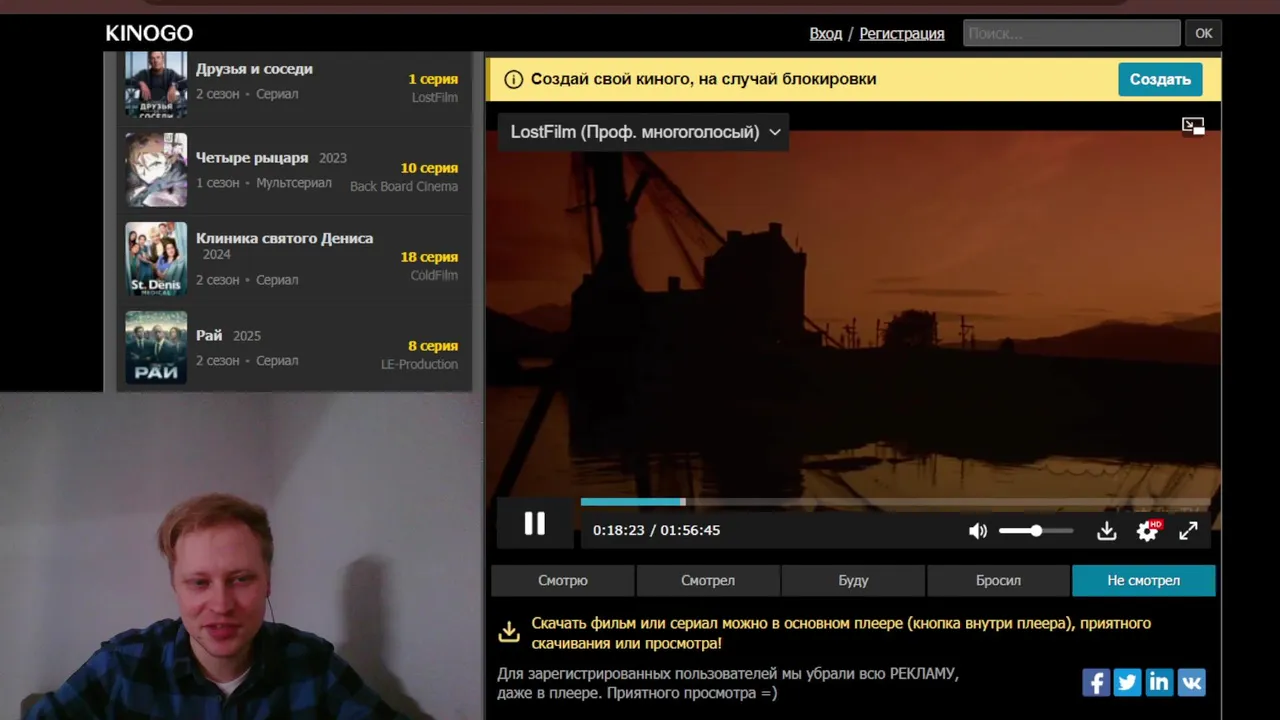This screenshot has width=1280, height=720.
Task: Open Четыре рыцаря poster thumbnail
Action: pyautogui.click(x=156, y=170)
